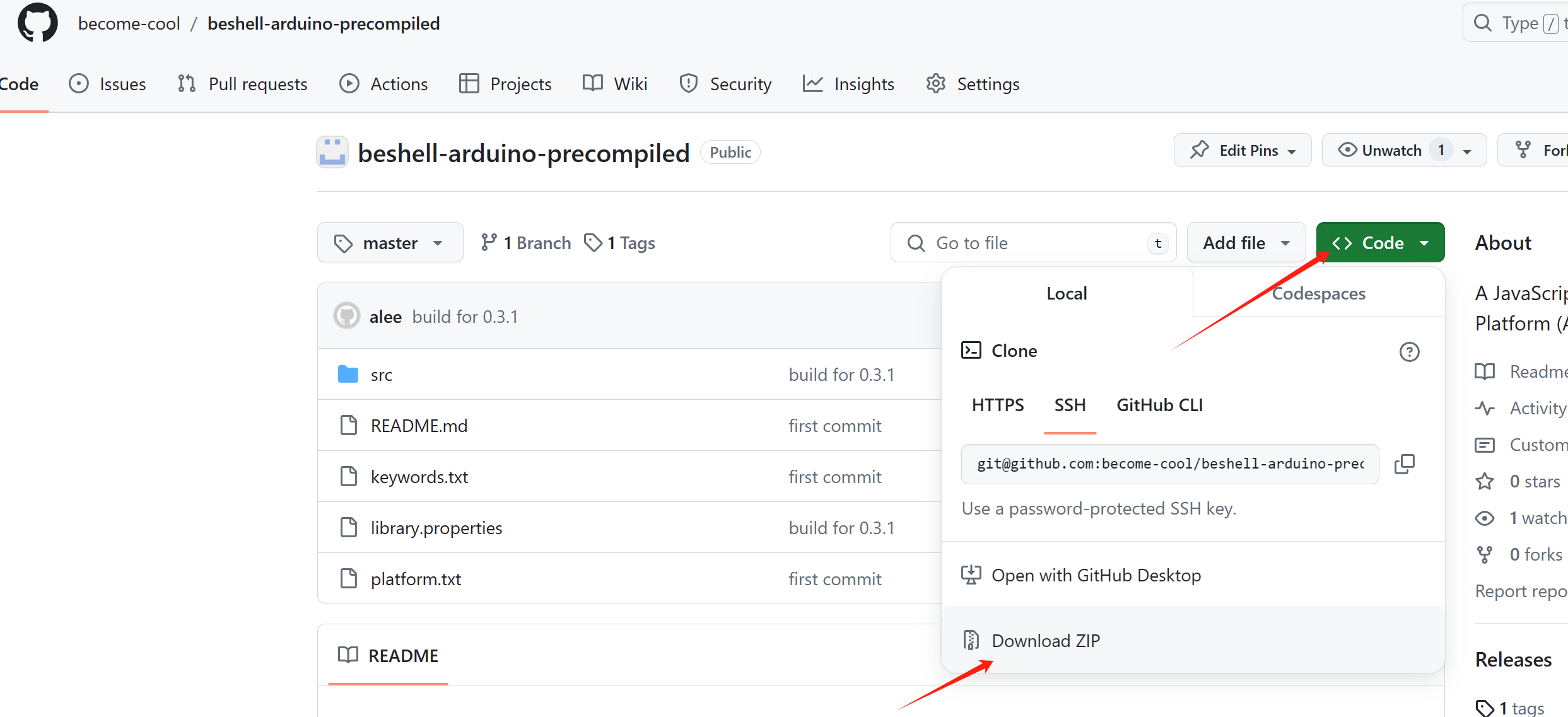Switch to the Local tab
The height and width of the screenshot is (717, 1568).
pos(1067,293)
